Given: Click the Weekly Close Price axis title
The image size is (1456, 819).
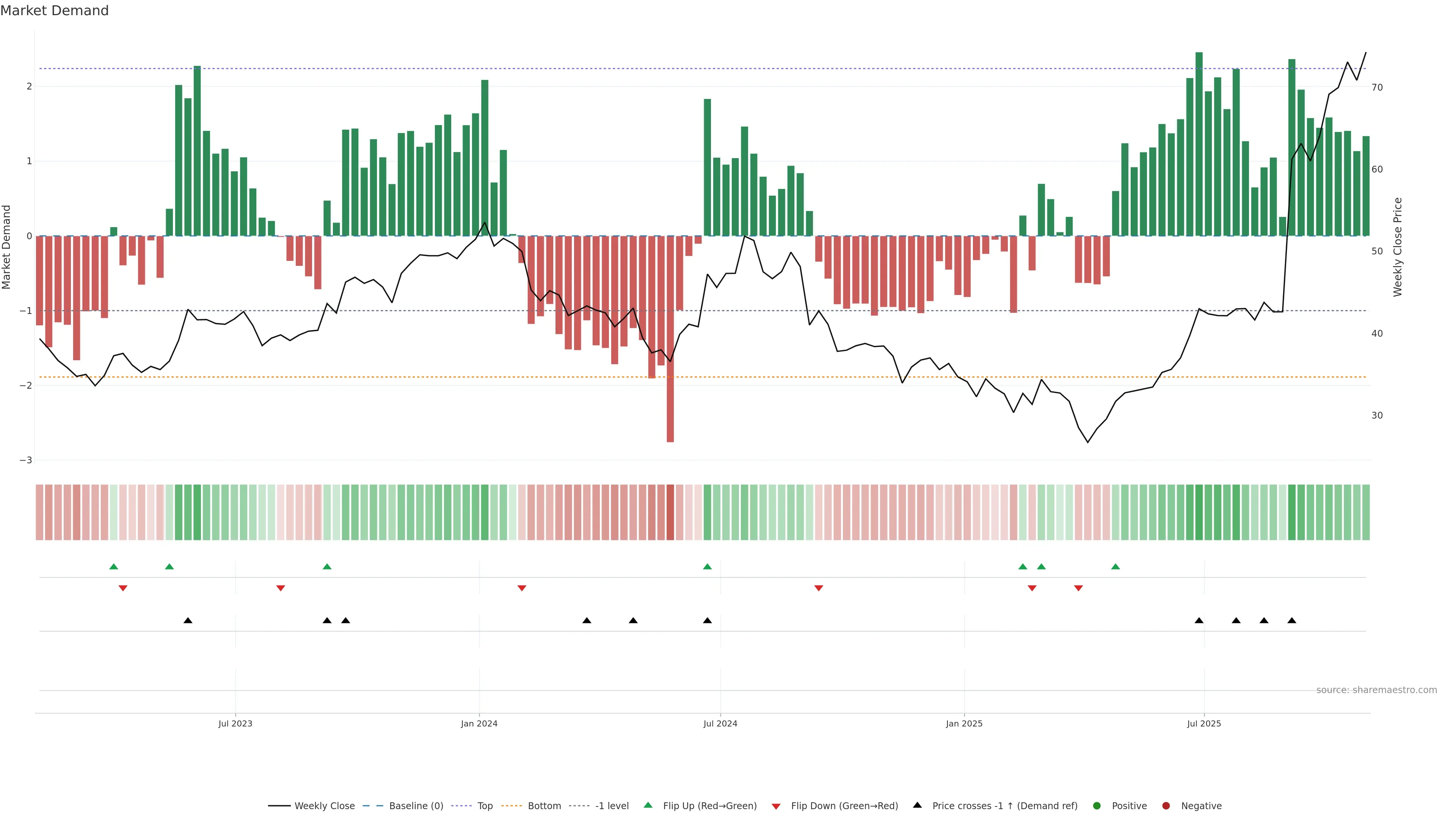Looking at the screenshot, I should pyautogui.click(x=1398, y=247).
